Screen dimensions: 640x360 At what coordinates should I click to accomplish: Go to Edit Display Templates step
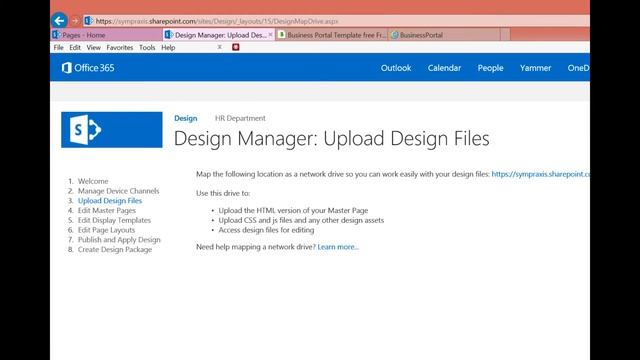[114, 220]
